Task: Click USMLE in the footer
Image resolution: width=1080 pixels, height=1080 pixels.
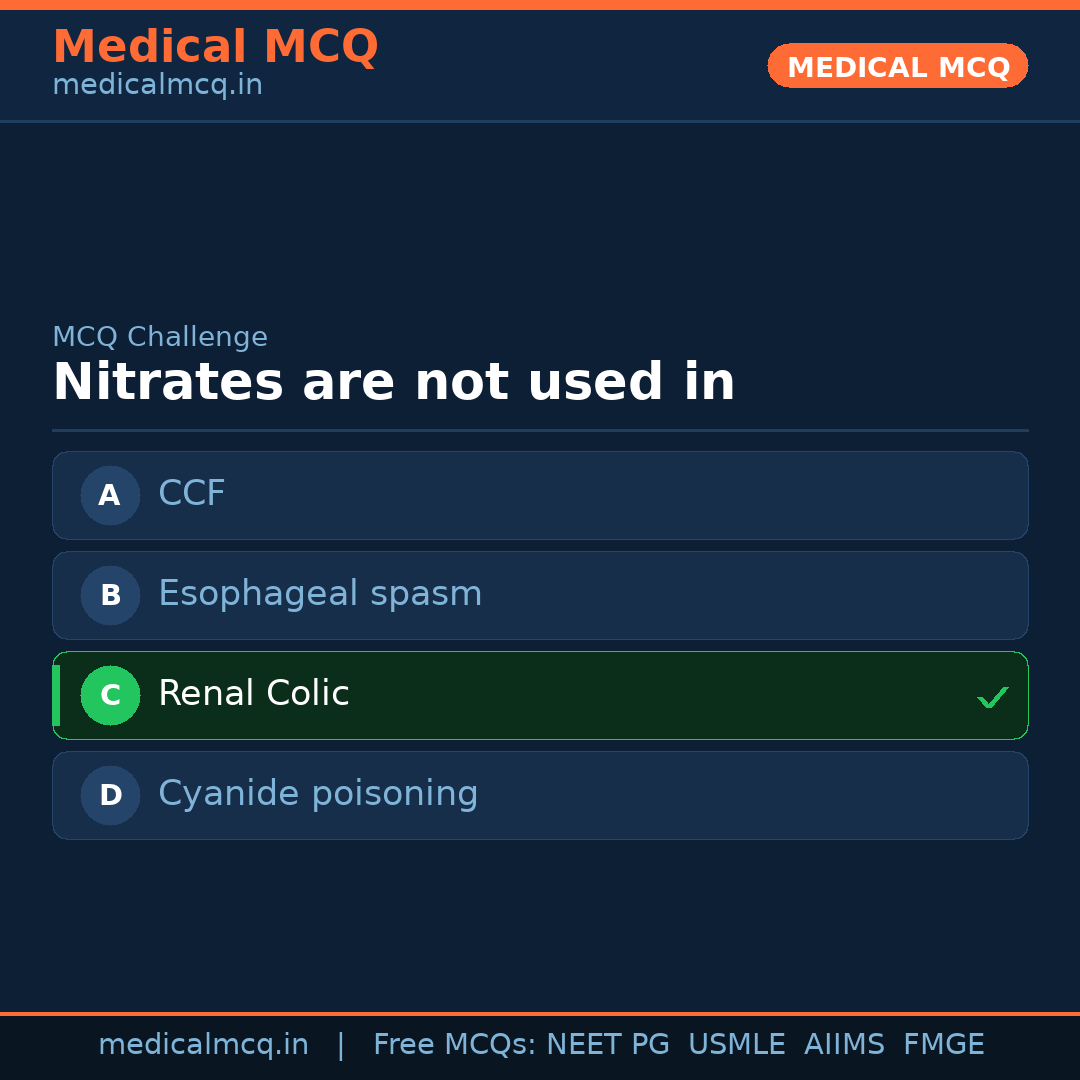Action: [x=736, y=1045]
